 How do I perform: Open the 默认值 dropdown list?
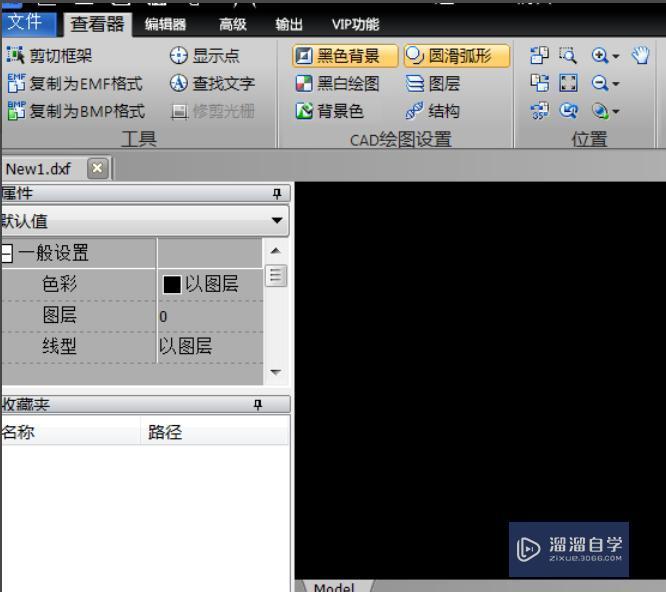(145, 220)
